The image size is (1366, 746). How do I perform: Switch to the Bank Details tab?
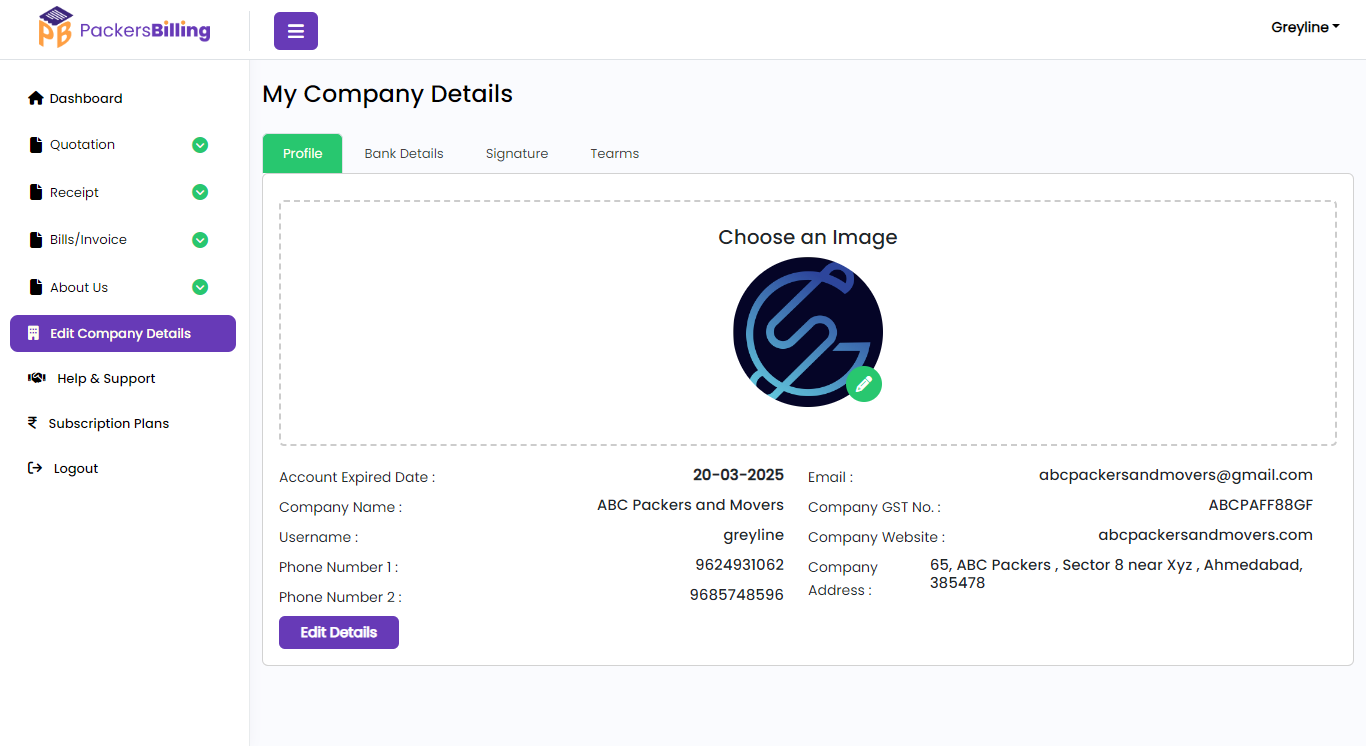(x=404, y=154)
